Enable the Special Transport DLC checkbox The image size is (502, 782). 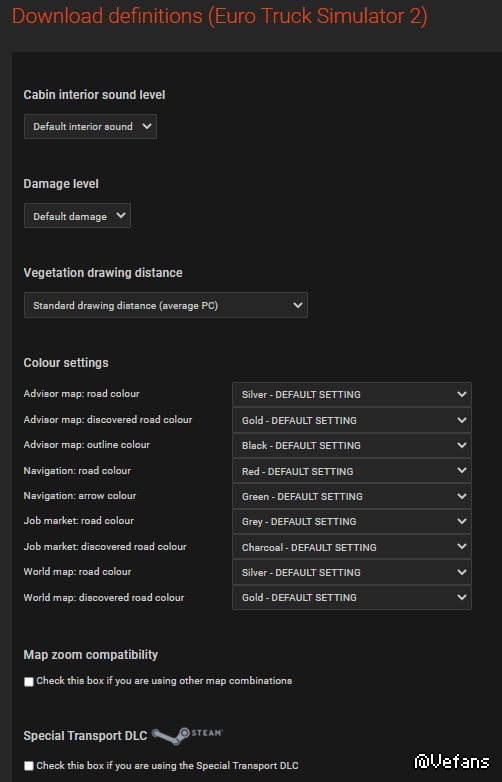[29, 766]
